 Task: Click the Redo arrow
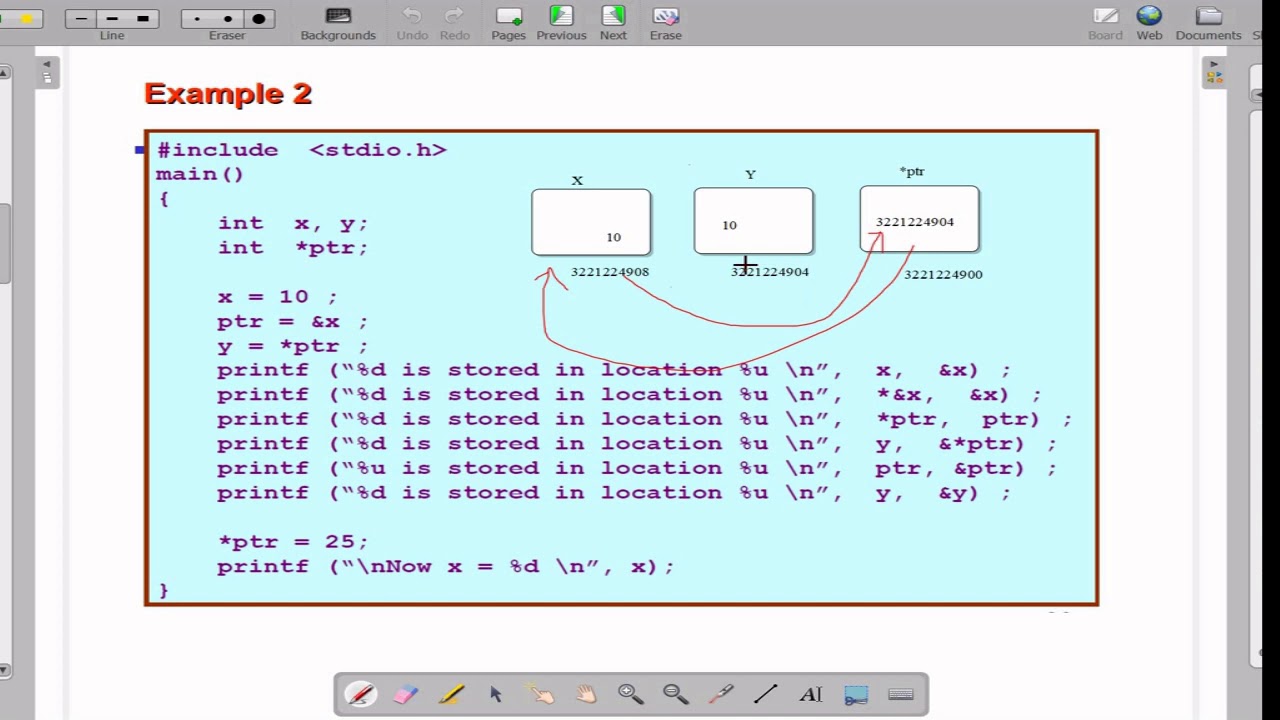click(x=455, y=24)
